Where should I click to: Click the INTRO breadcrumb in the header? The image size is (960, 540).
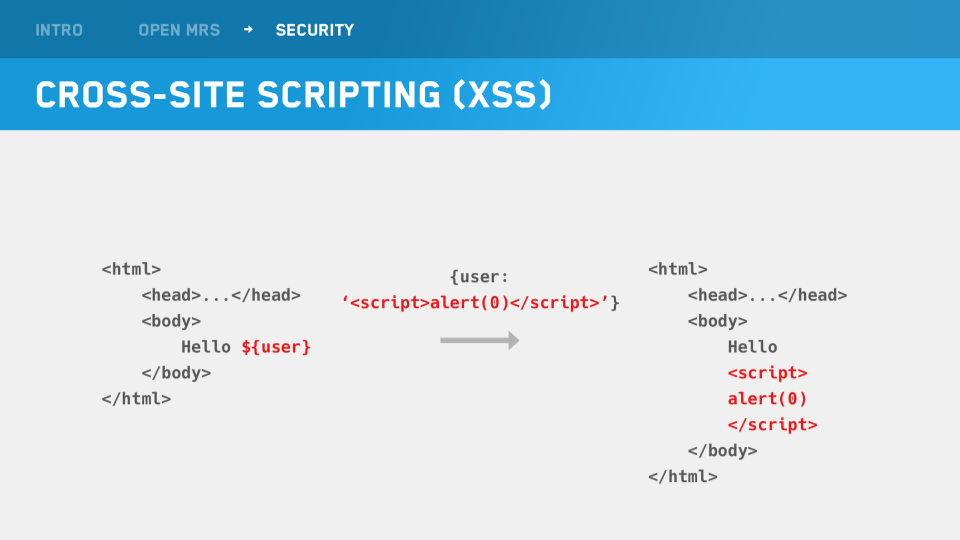tap(59, 30)
